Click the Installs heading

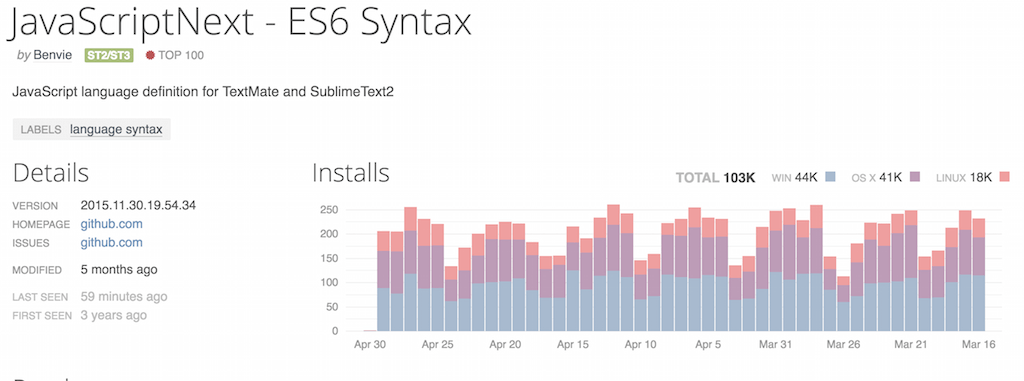coord(351,173)
